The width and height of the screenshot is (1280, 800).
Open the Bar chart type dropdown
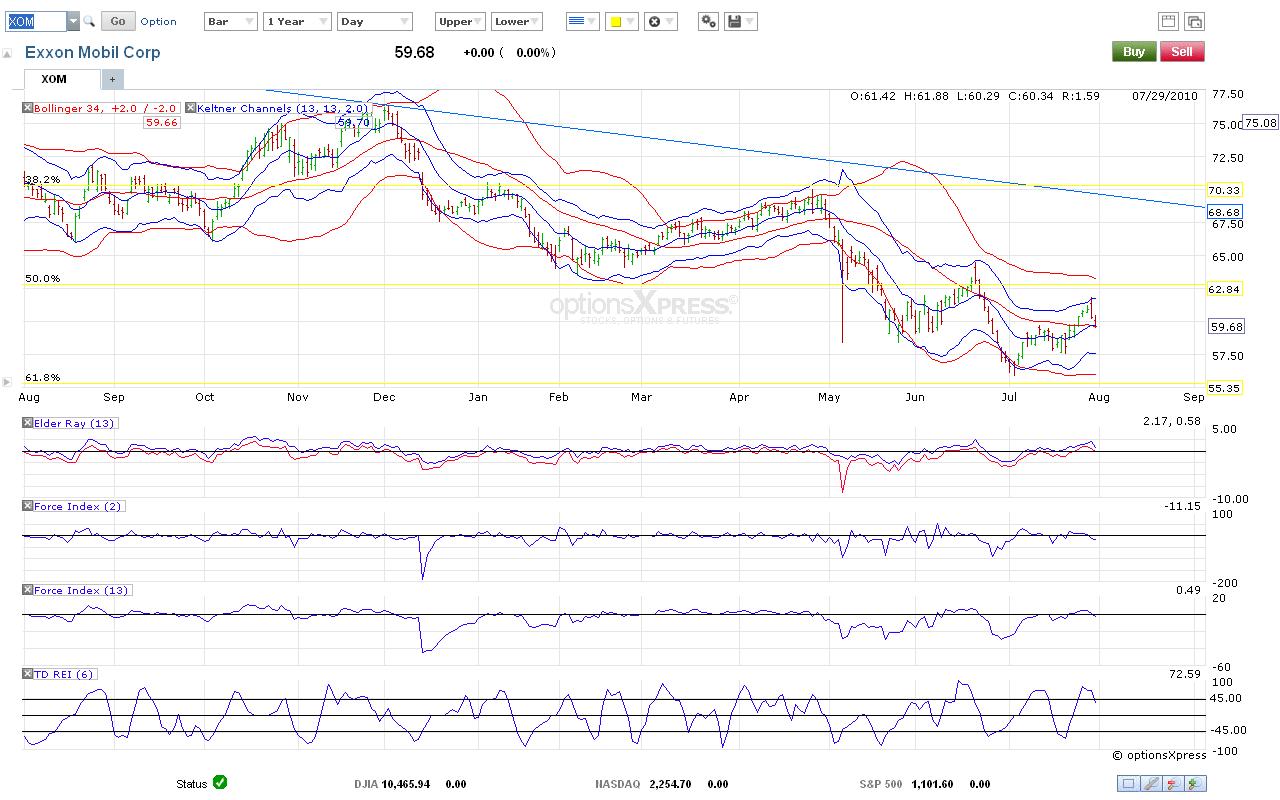point(231,21)
